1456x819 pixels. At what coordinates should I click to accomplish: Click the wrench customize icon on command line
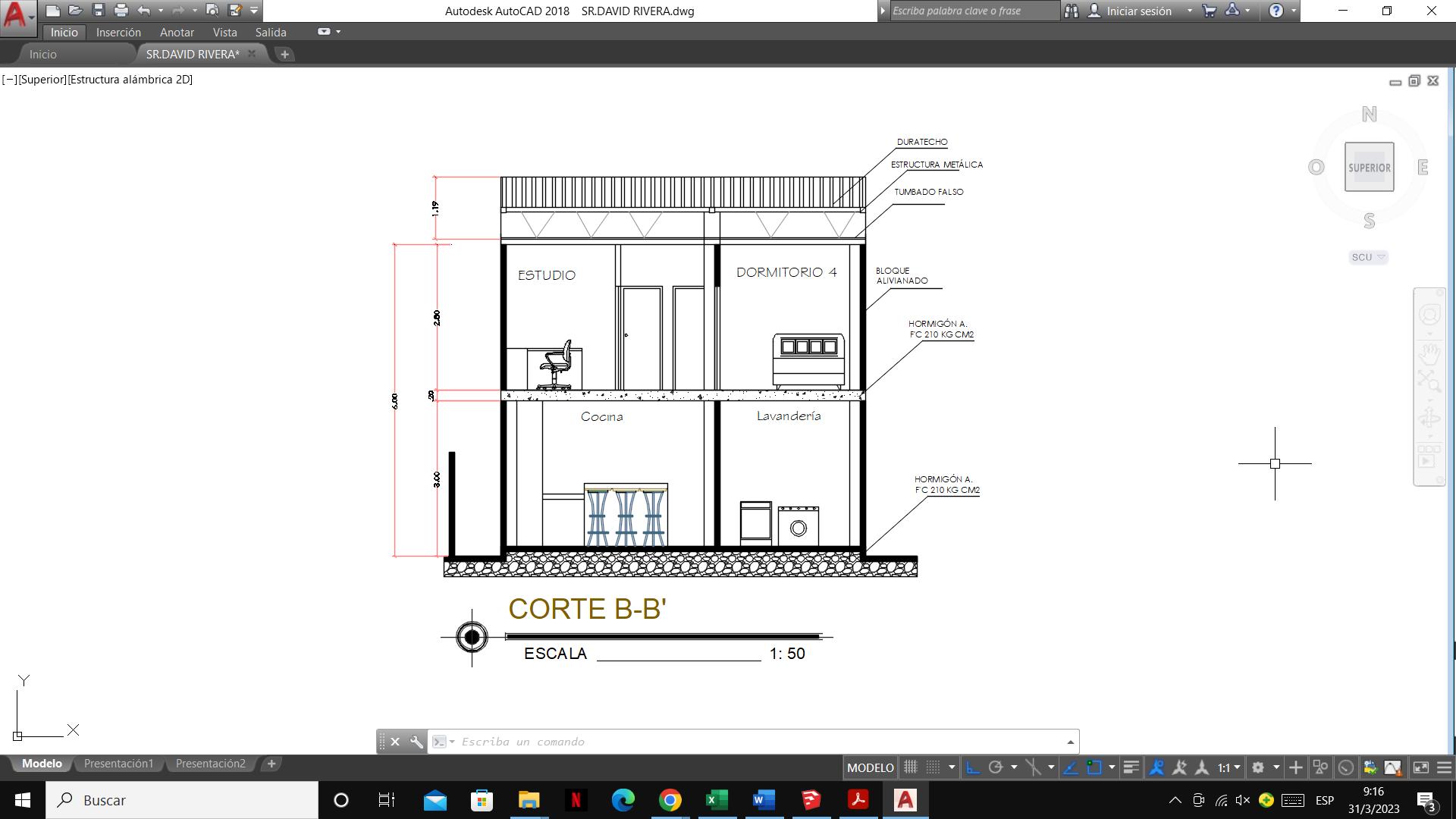(416, 742)
